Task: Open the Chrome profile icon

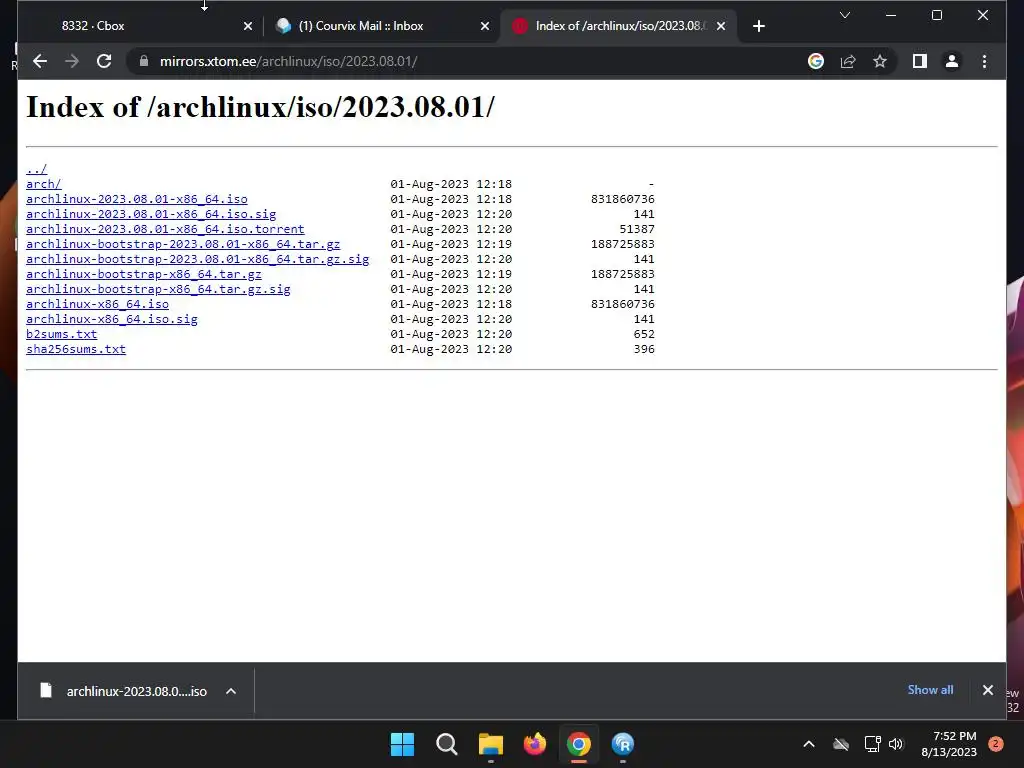Action: click(x=952, y=61)
